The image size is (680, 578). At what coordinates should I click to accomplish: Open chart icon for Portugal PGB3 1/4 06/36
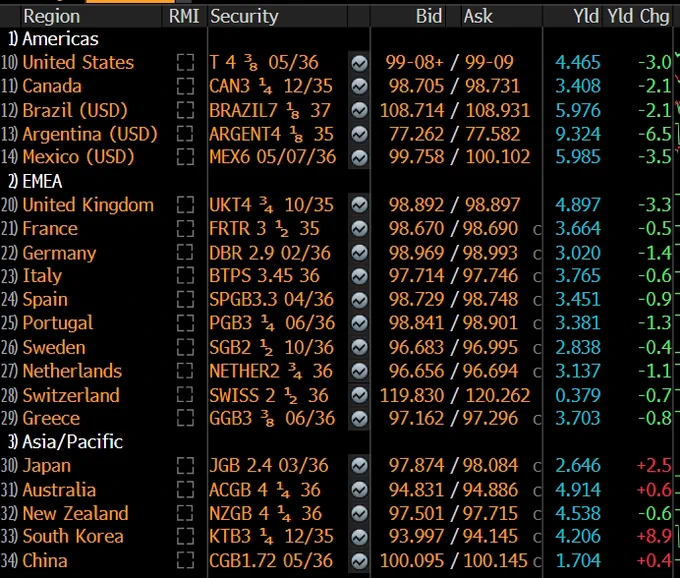[359, 323]
